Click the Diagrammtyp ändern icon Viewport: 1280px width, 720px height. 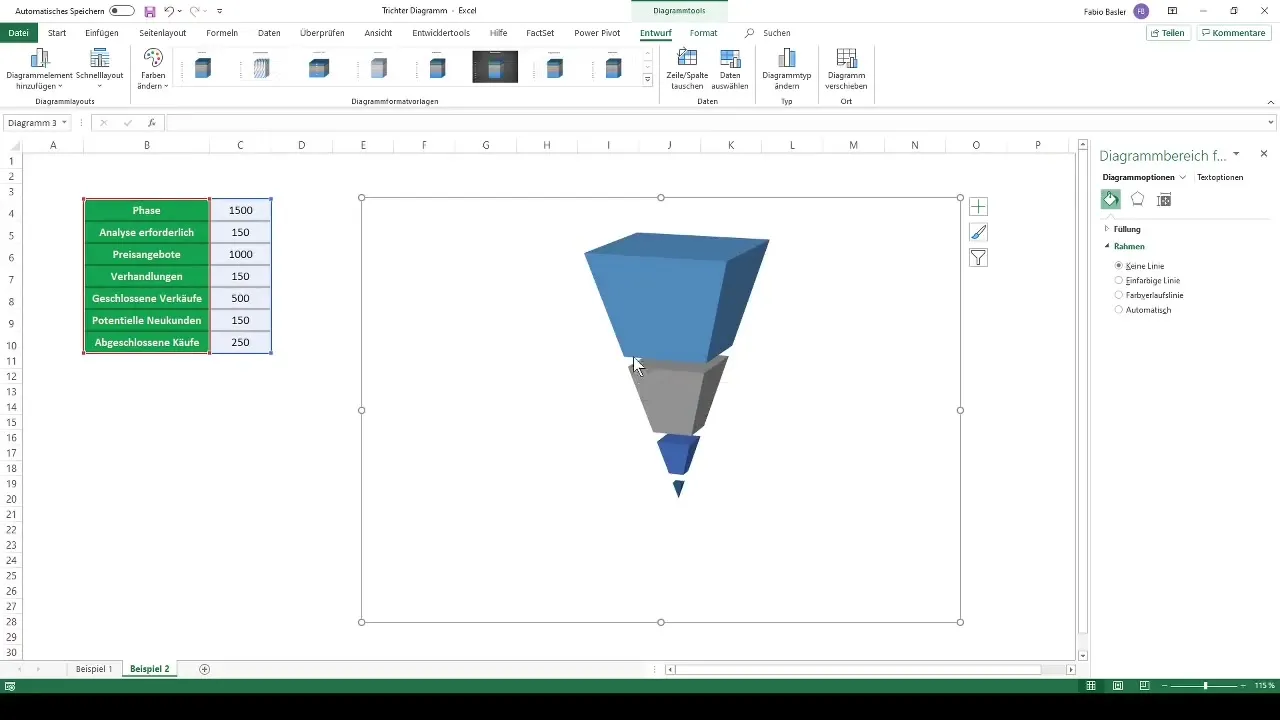pyautogui.click(x=787, y=58)
